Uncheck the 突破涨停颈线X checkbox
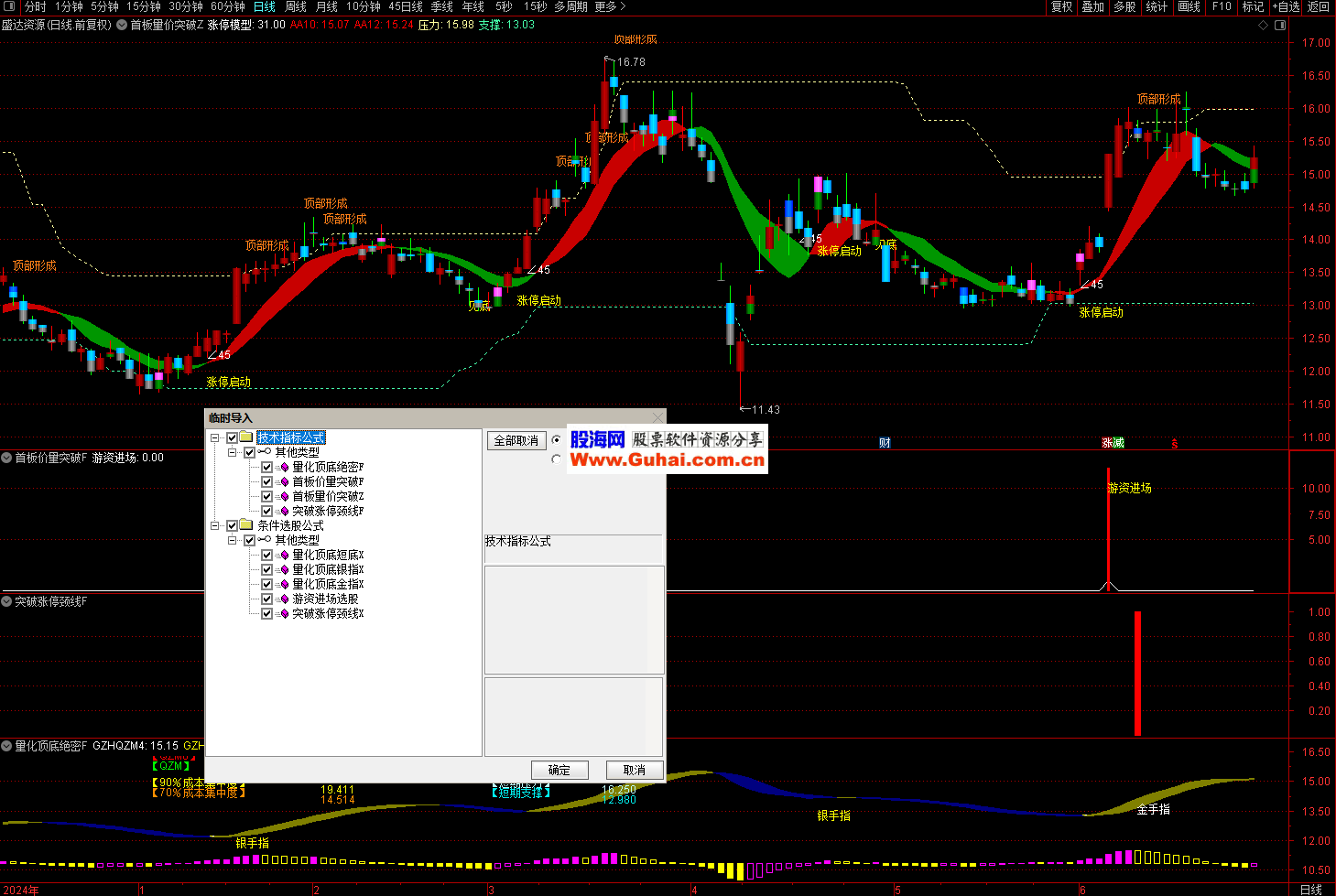The height and width of the screenshot is (896, 1336). click(266, 613)
